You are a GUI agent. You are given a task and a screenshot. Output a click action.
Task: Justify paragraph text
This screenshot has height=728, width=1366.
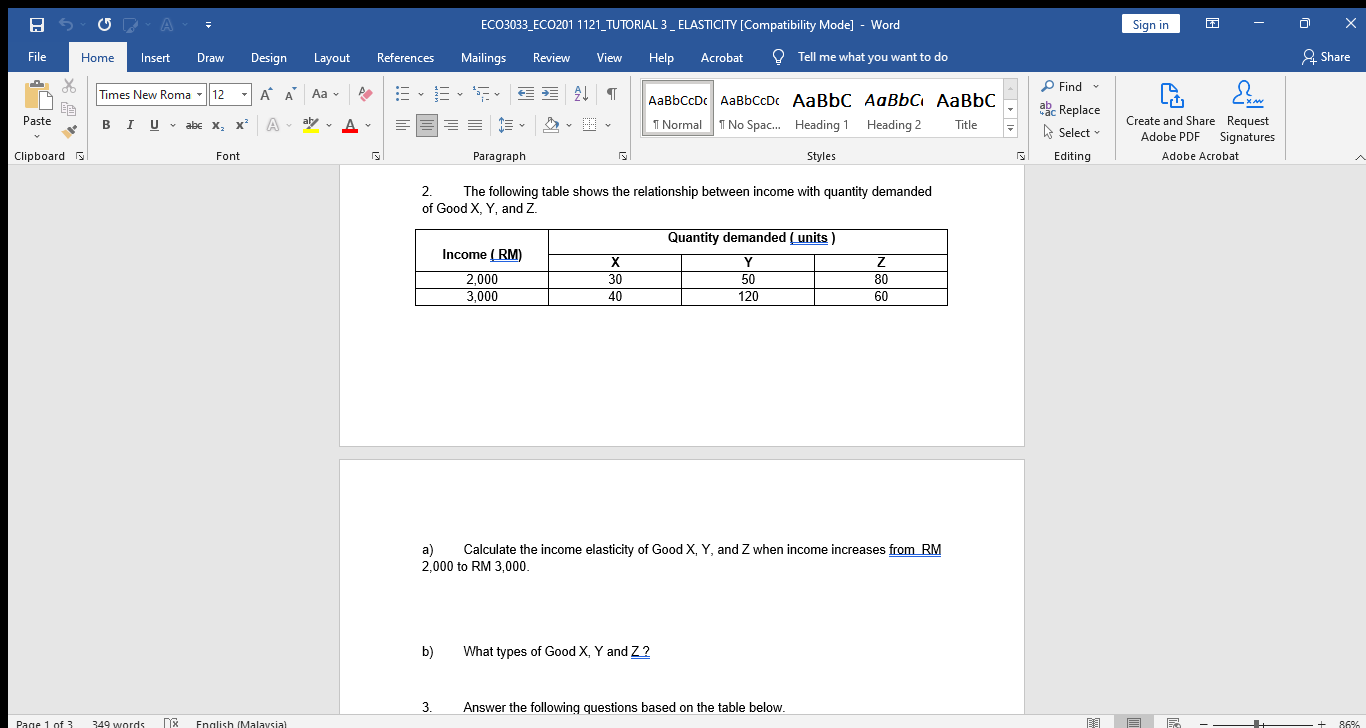coord(473,125)
